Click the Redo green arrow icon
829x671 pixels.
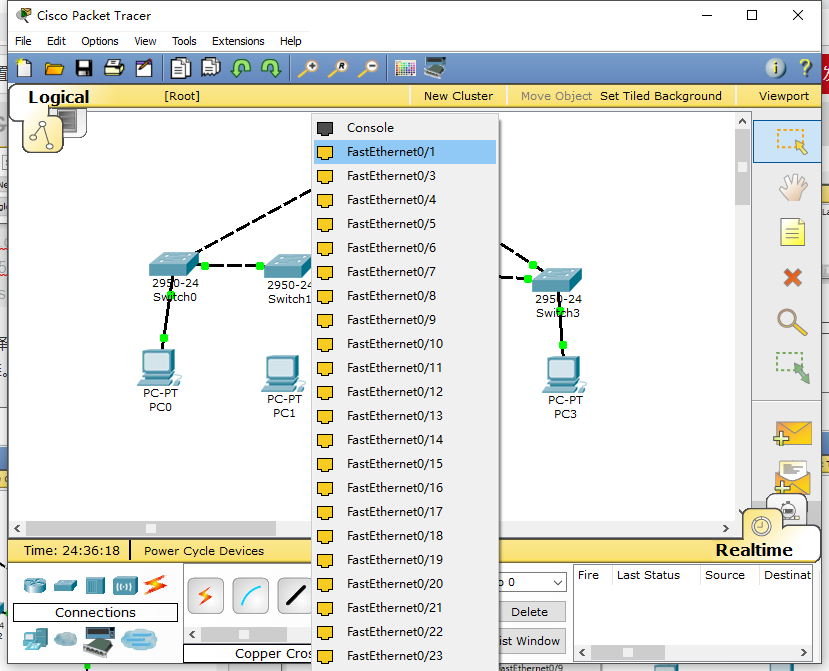pos(271,68)
